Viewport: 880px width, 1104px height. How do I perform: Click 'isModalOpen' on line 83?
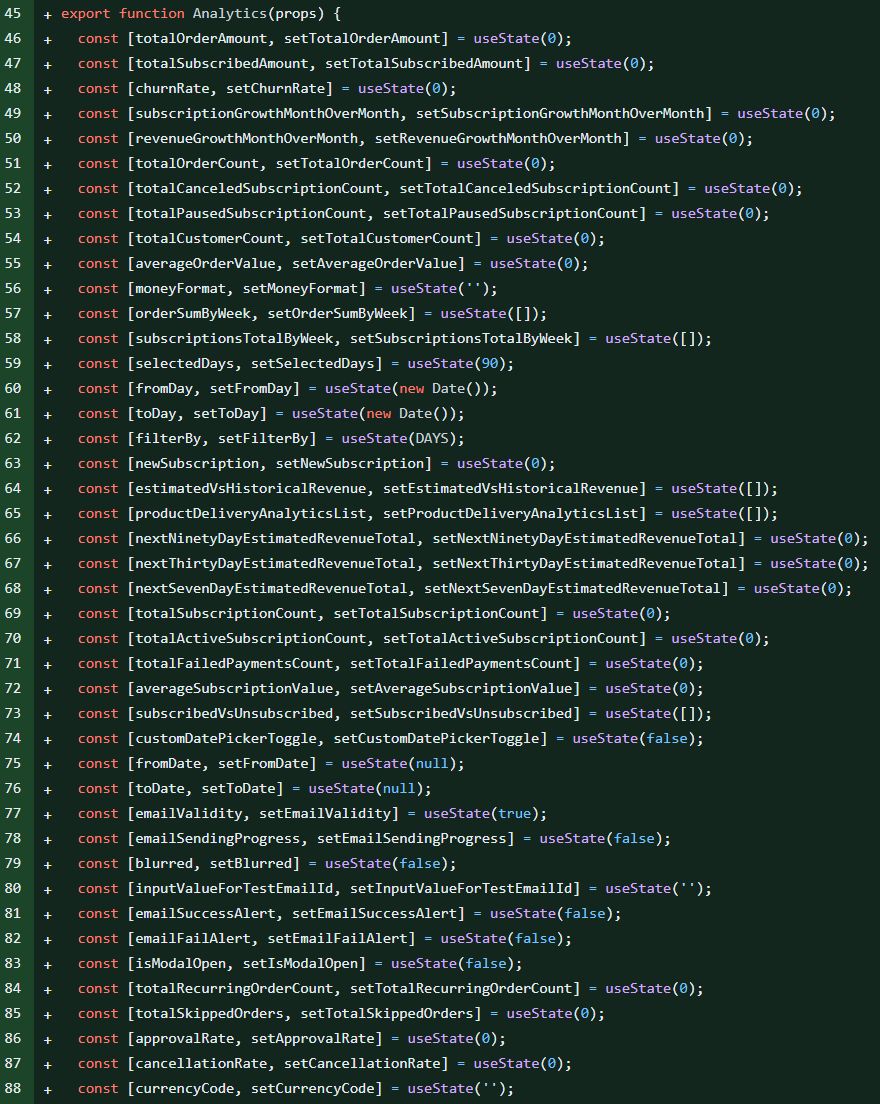click(x=181, y=963)
